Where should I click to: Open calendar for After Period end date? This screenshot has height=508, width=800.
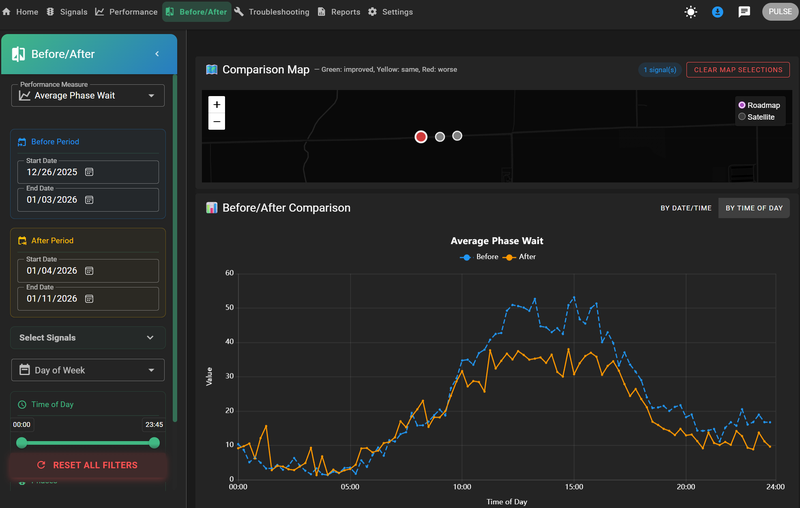[x=89, y=298]
